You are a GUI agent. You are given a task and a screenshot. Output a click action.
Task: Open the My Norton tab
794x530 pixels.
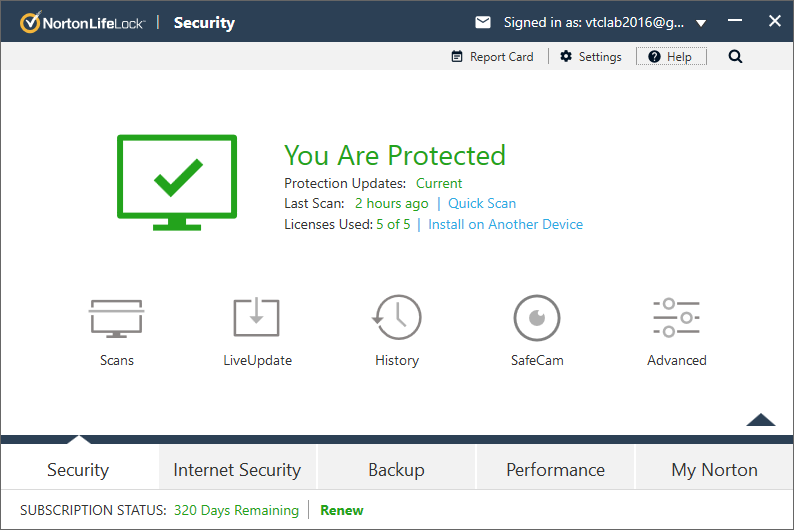coord(714,469)
